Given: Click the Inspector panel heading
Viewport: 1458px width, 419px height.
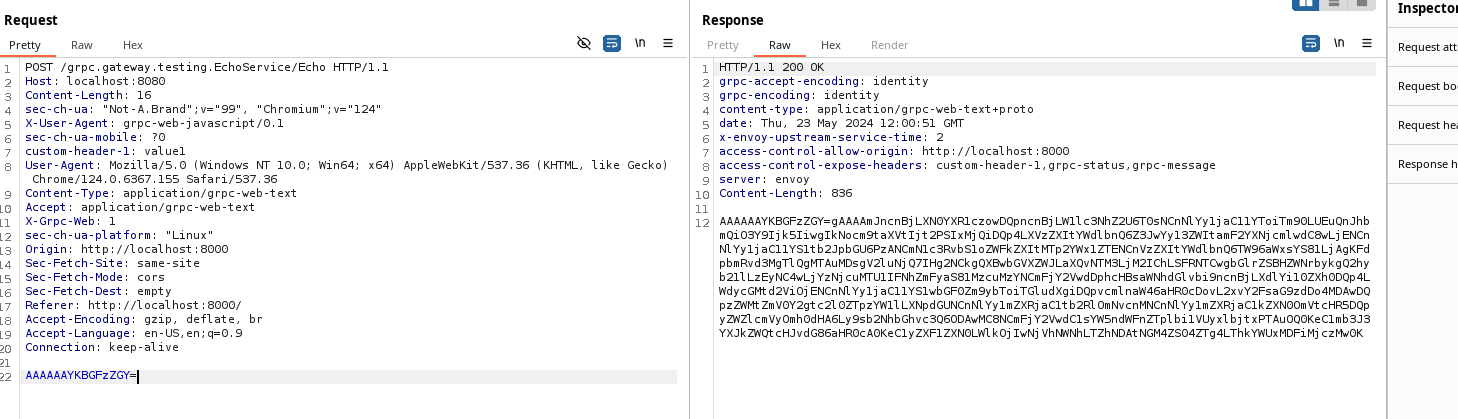Looking at the screenshot, I should tap(1427, 9).
